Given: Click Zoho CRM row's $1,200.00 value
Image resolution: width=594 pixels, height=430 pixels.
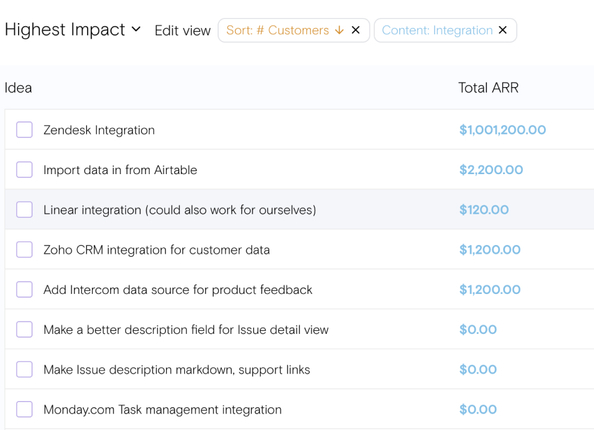Looking at the screenshot, I should click(490, 250).
